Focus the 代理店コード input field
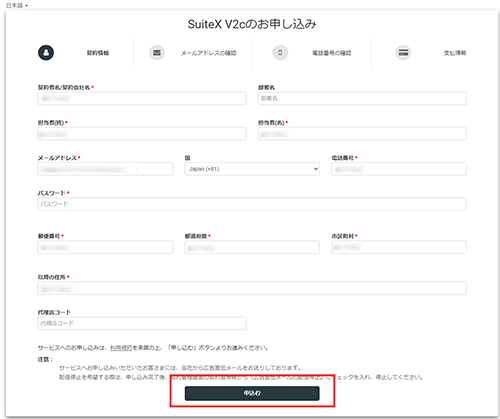500x419 pixels. pyautogui.click(x=142, y=323)
